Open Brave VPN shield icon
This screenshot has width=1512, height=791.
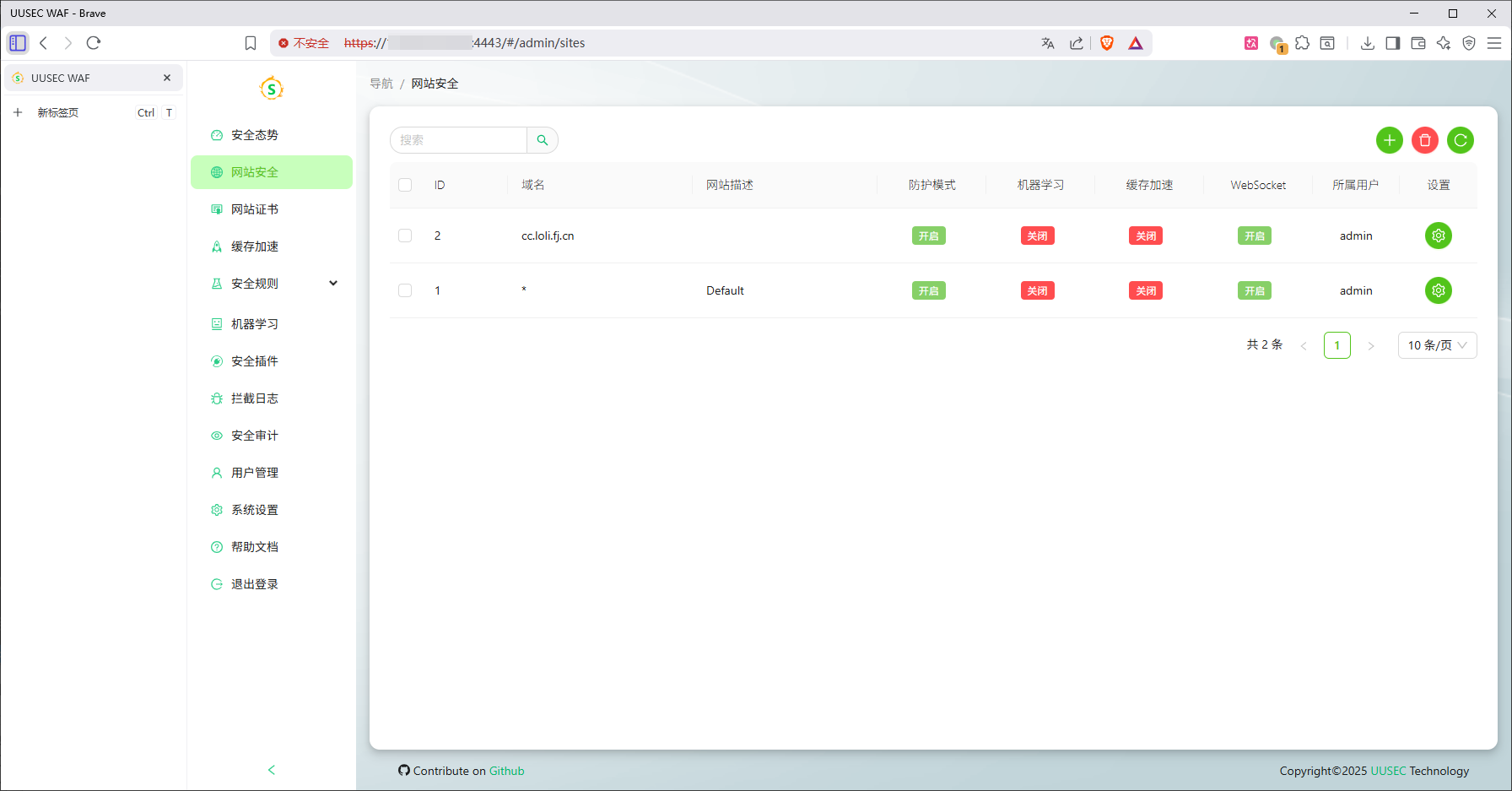[x=1469, y=43]
